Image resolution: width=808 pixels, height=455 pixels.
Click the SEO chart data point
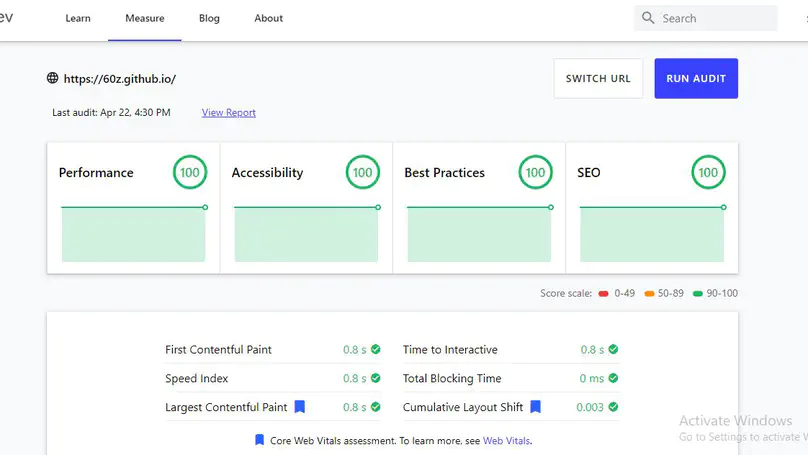(723, 207)
